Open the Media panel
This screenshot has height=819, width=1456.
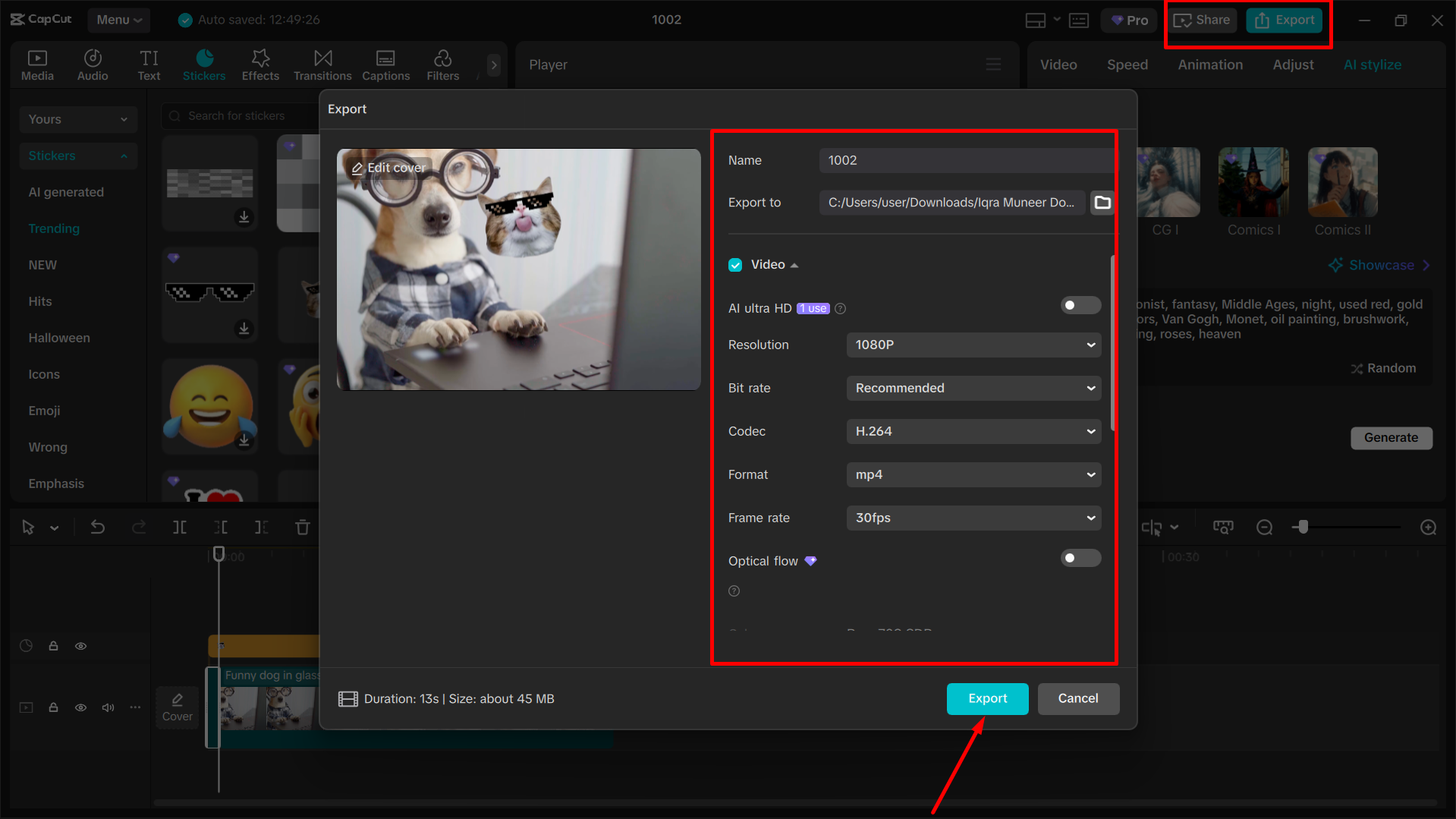37,65
